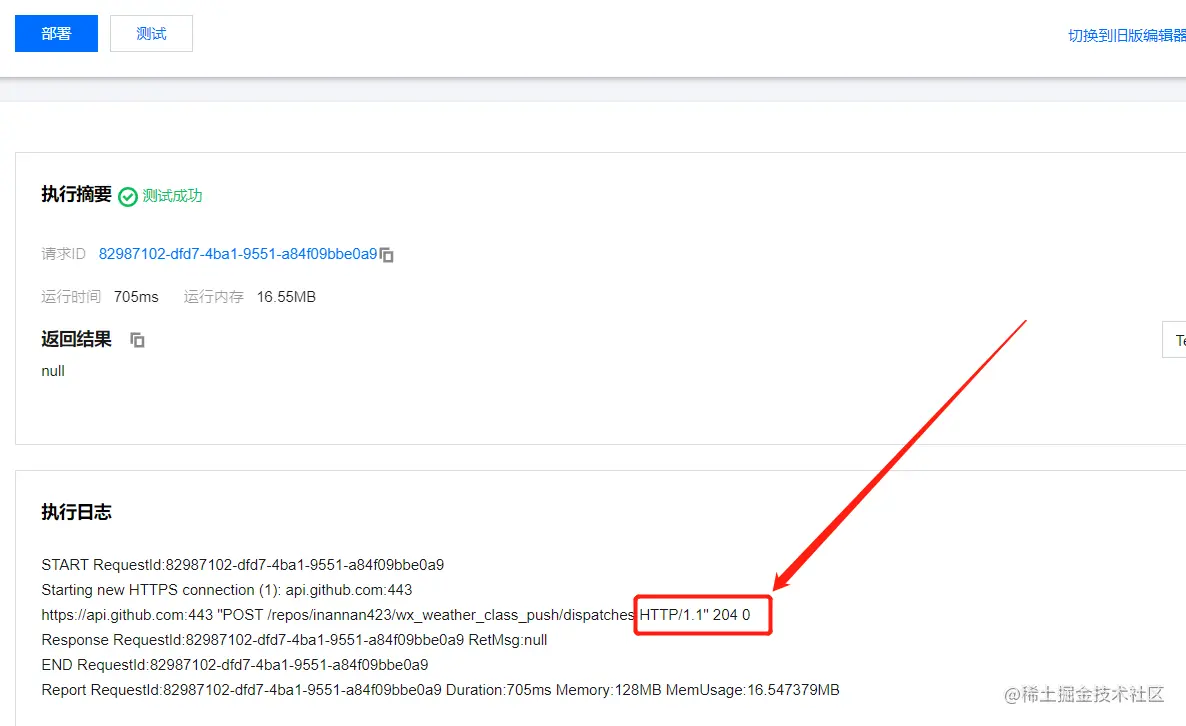Copy the request ID using copy icon
Image resolution: width=1186 pixels, height=726 pixels.
387,255
